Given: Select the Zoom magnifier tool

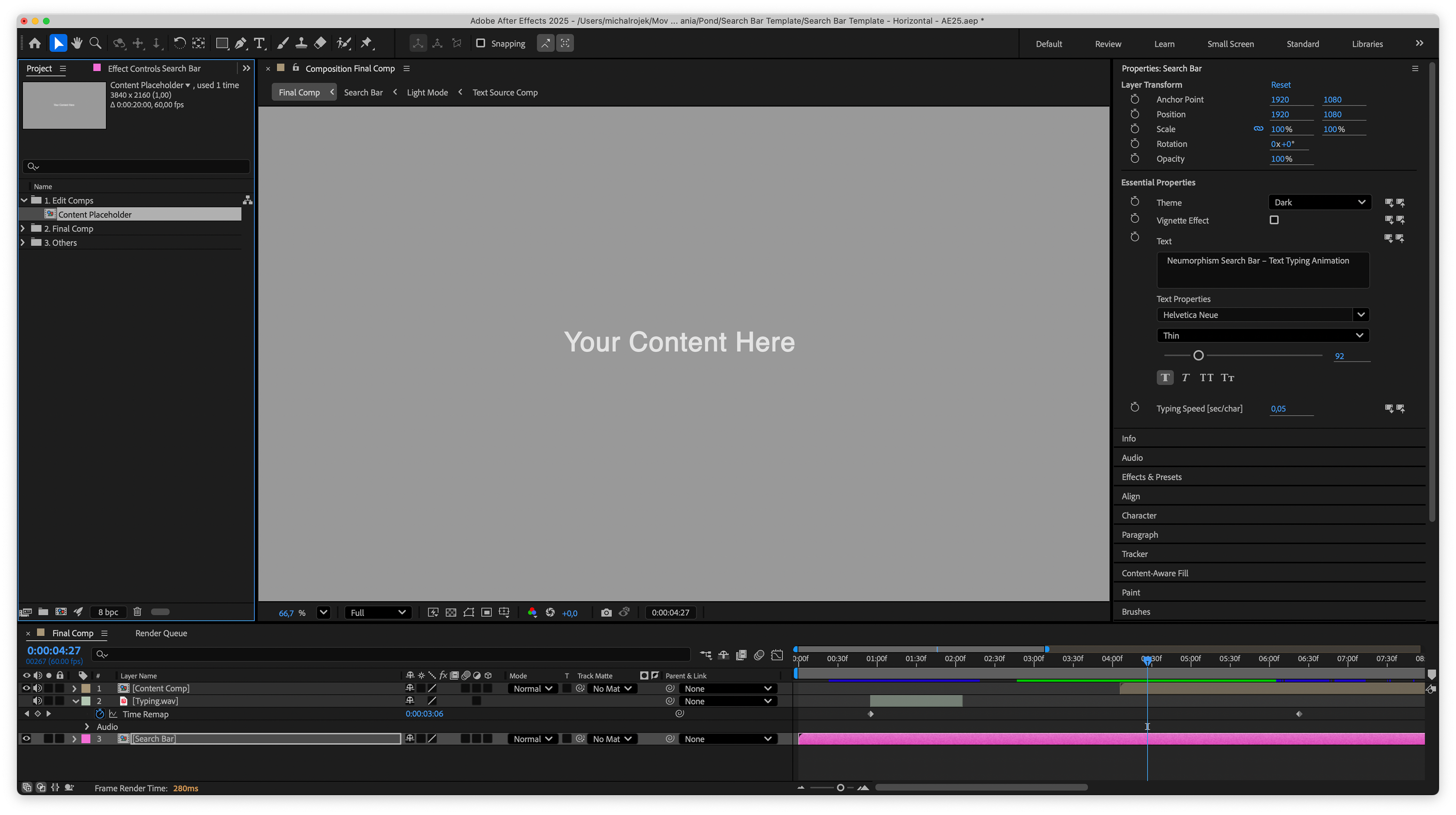Looking at the screenshot, I should click(96, 44).
